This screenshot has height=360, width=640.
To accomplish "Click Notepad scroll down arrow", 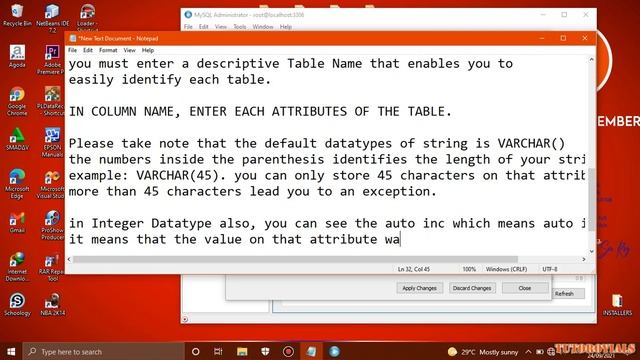I will pos(591,251).
